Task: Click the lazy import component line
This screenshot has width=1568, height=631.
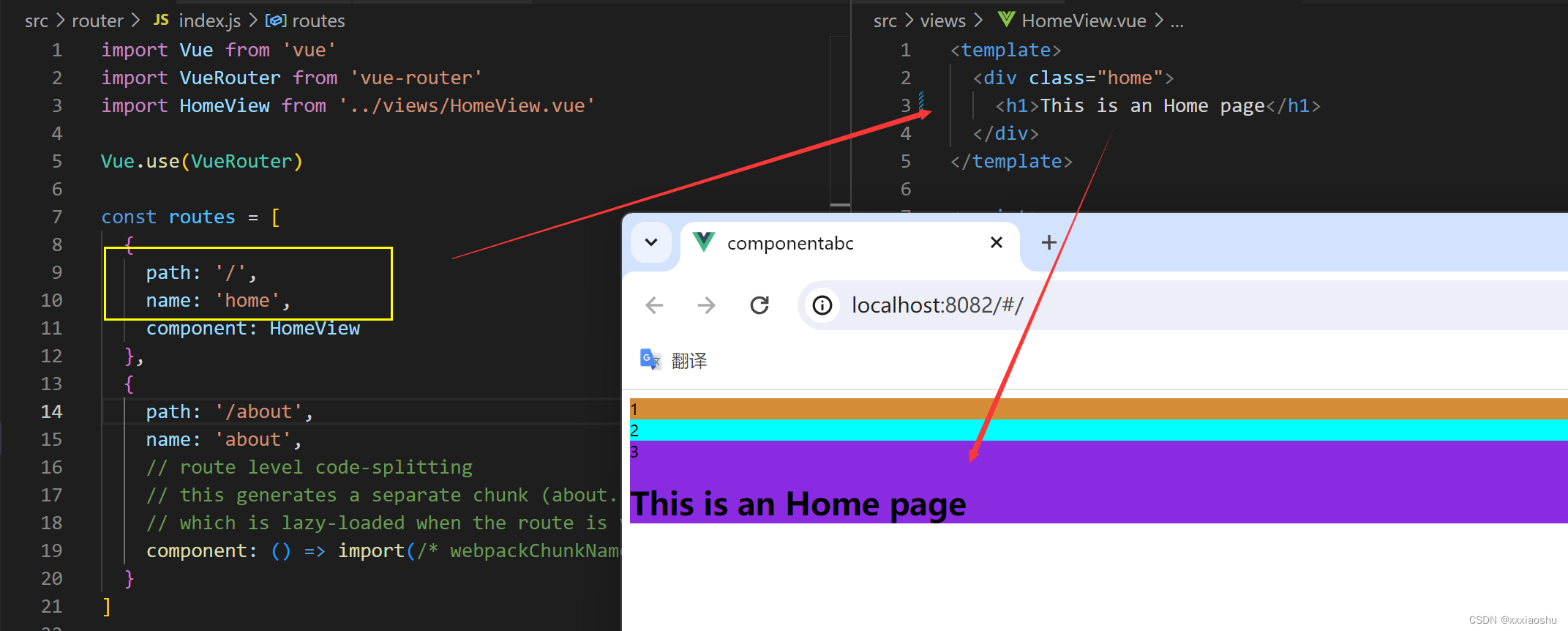Action: (x=383, y=550)
